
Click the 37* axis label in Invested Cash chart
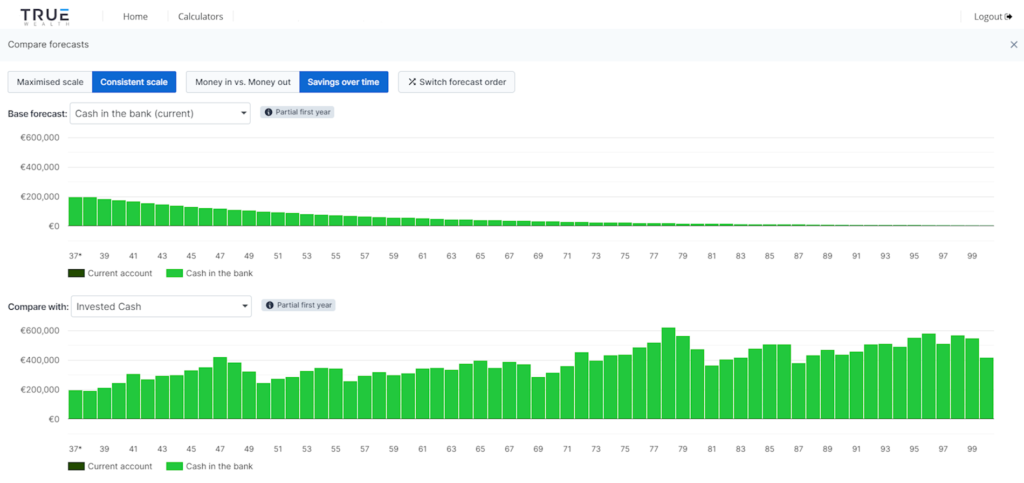75,449
